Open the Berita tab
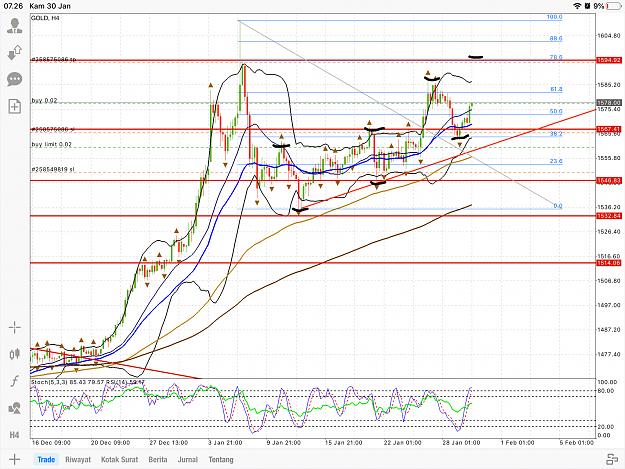This screenshot has width=625, height=469. coord(158,459)
